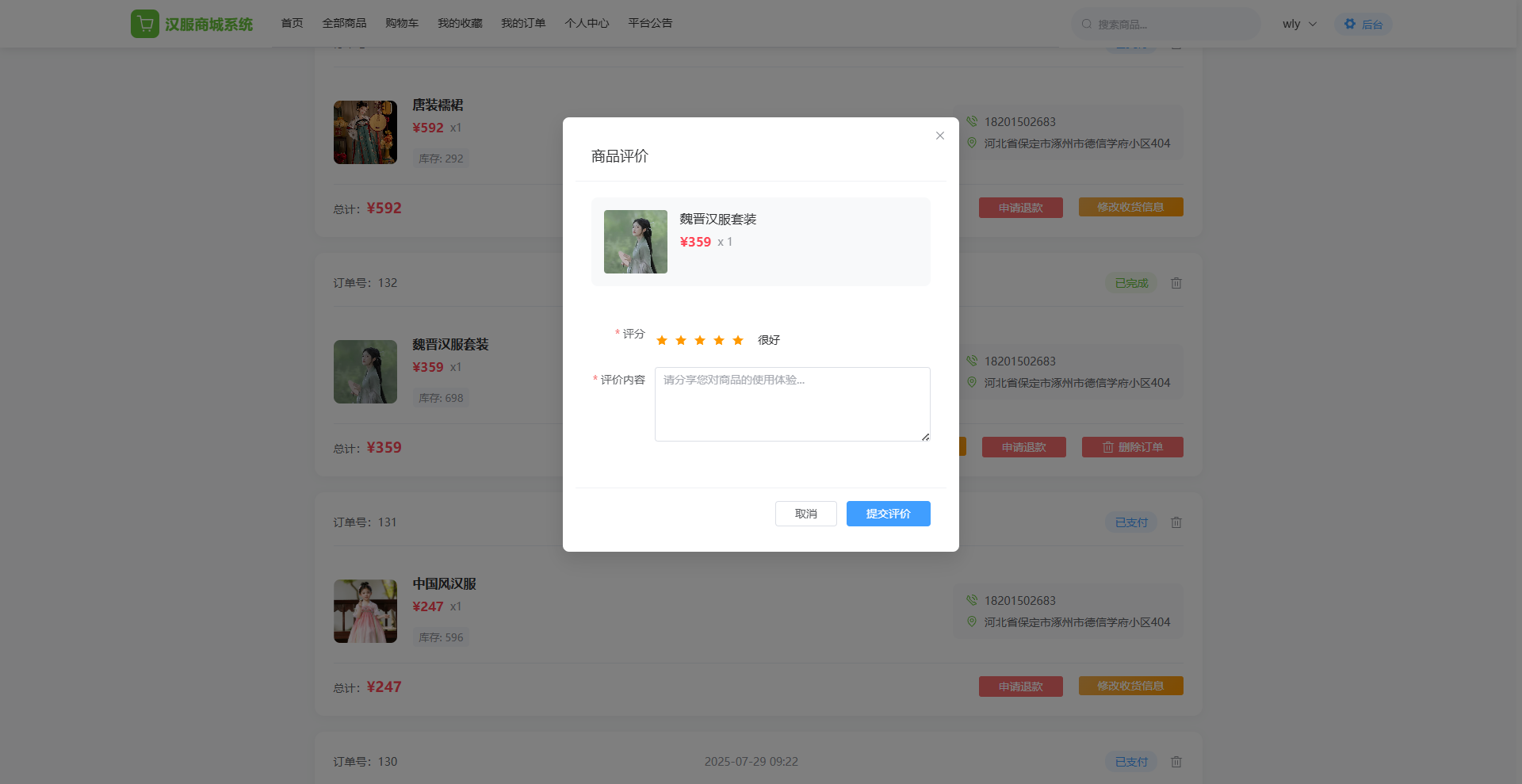This screenshot has height=784, width=1522.
Task: Set rating to three stars
Action: (x=700, y=340)
